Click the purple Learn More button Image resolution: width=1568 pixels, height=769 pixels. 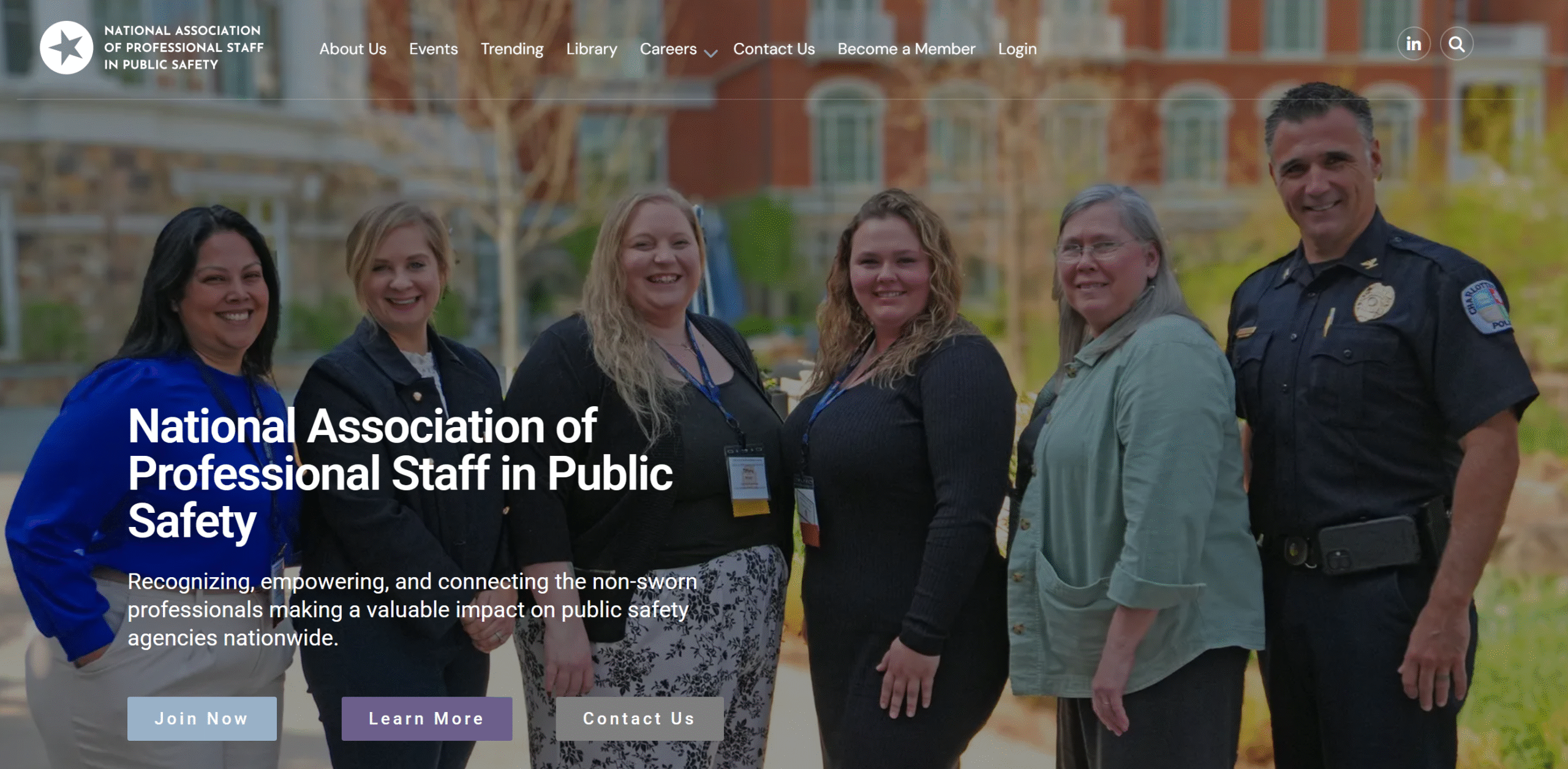point(427,719)
